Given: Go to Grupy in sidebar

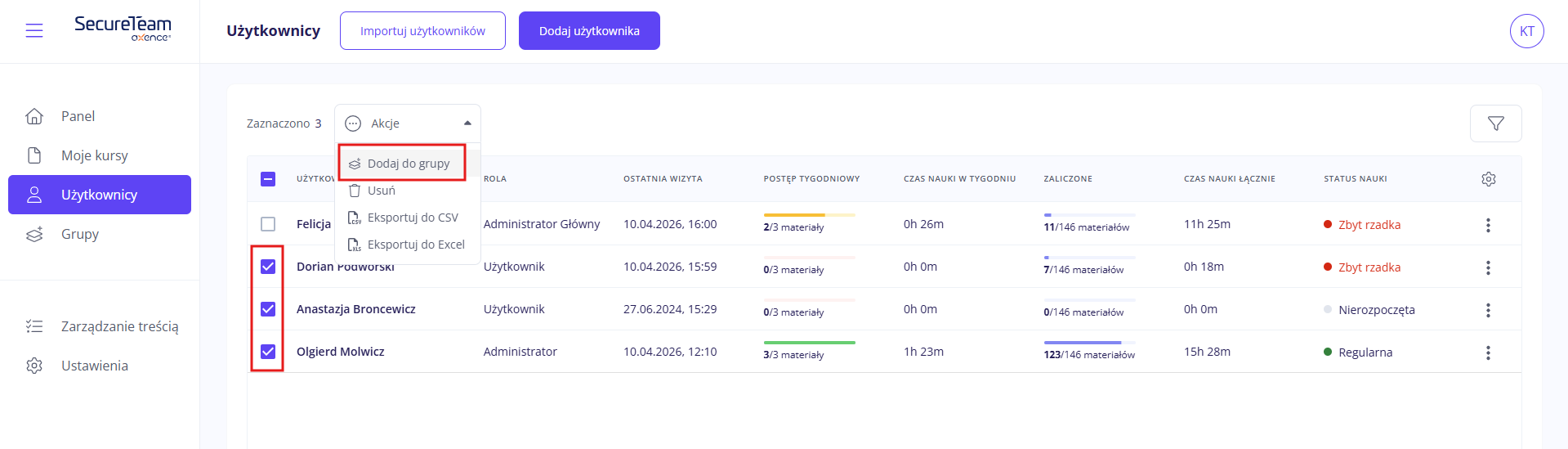Looking at the screenshot, I should coord(80,234).
